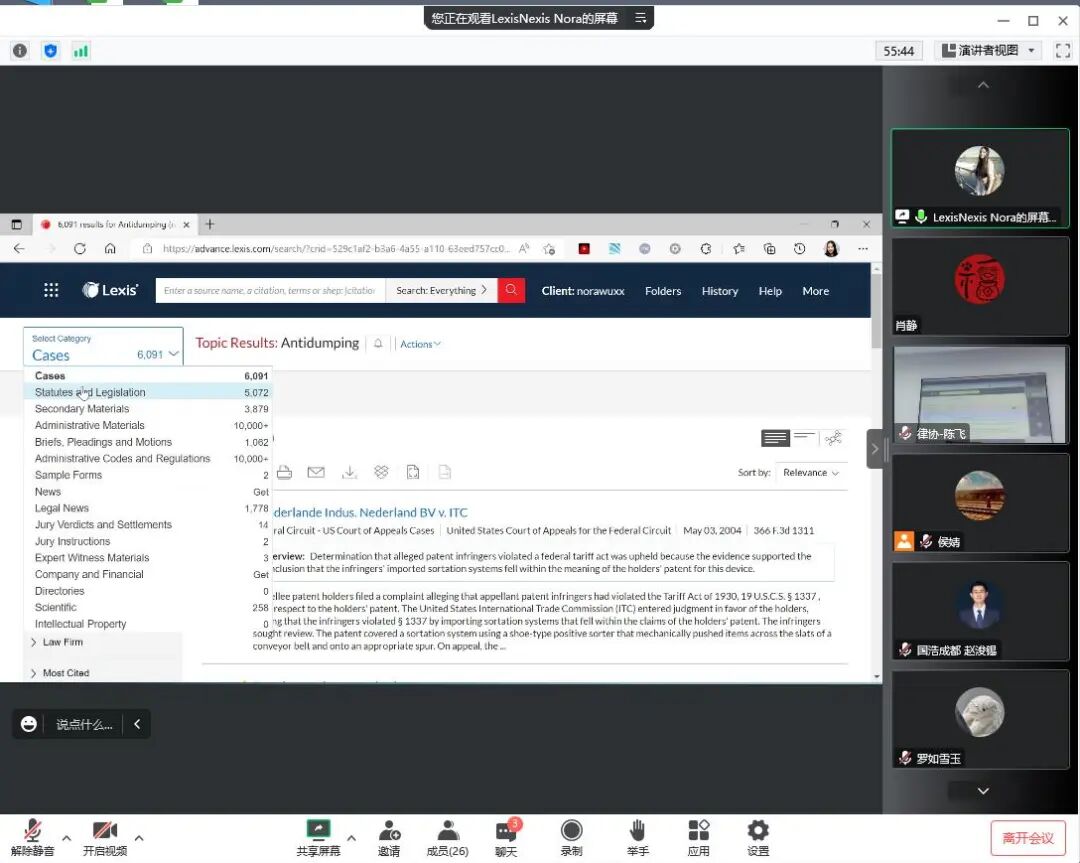The width and height of the screenshot is (1080, 863).
Task: Open sharing banner options menu icon
Action: [641, 18]
